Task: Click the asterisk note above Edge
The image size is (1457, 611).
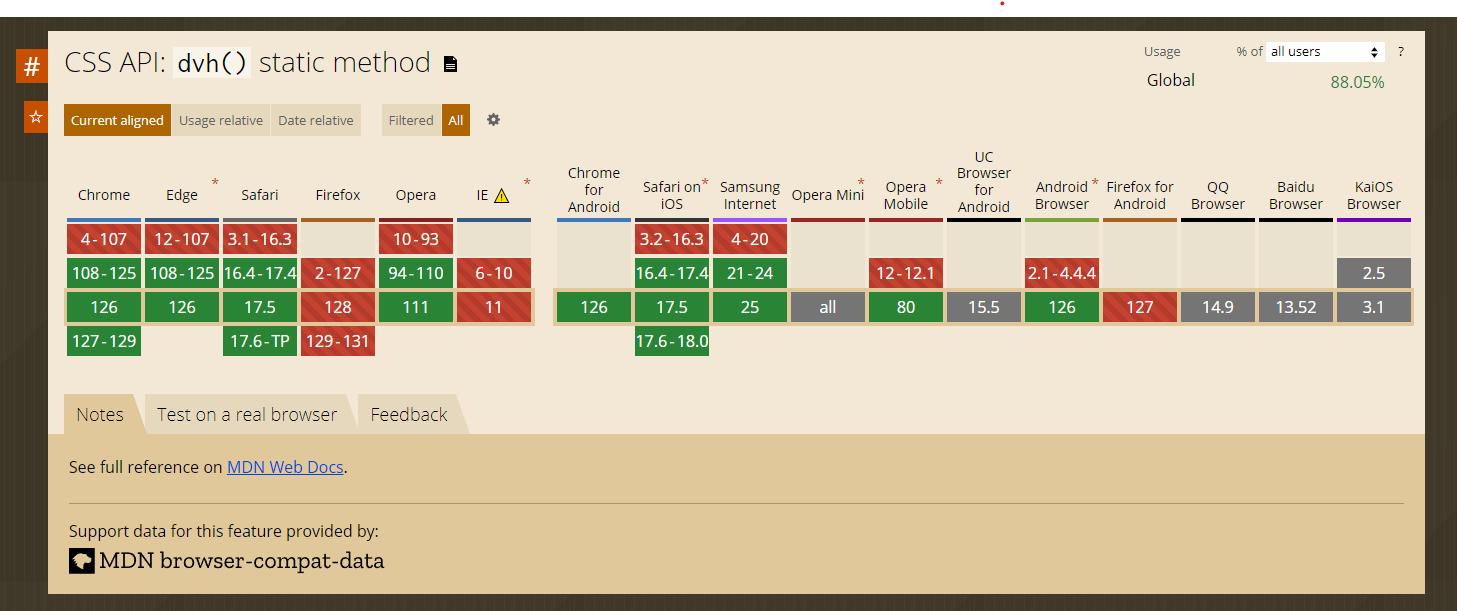Action: [214, 180]
